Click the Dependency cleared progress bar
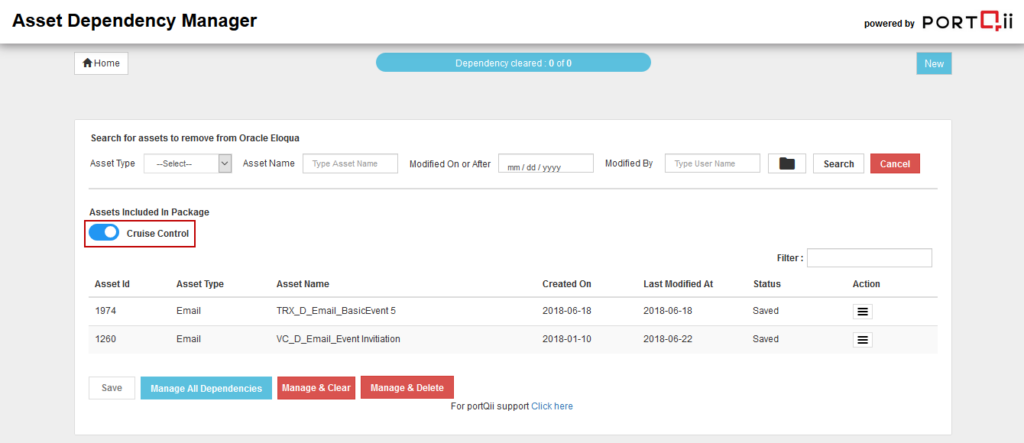The height and width of the screenshot is (443, 1024). [513, 63]
